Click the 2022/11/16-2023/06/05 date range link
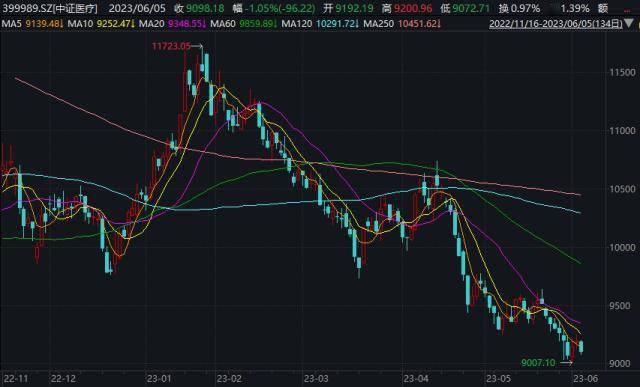 coord(556,24)
